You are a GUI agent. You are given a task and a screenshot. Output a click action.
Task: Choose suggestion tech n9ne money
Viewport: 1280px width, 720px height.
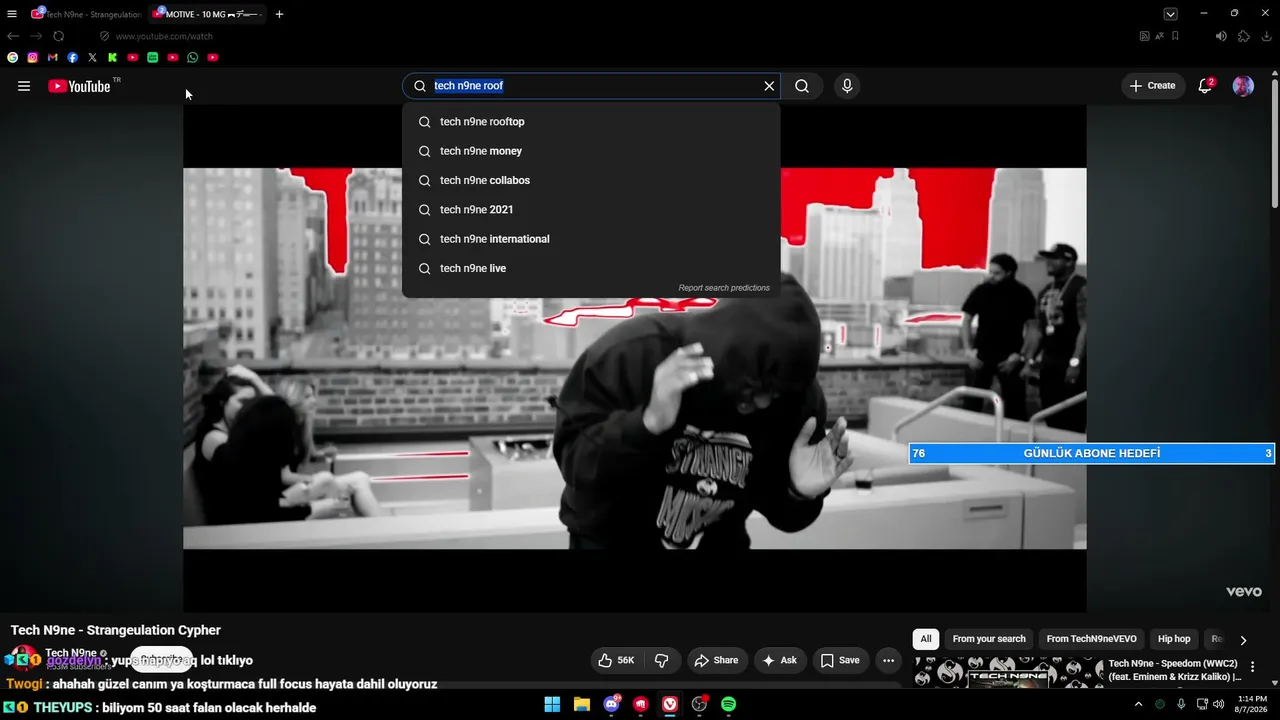point(591,151)
